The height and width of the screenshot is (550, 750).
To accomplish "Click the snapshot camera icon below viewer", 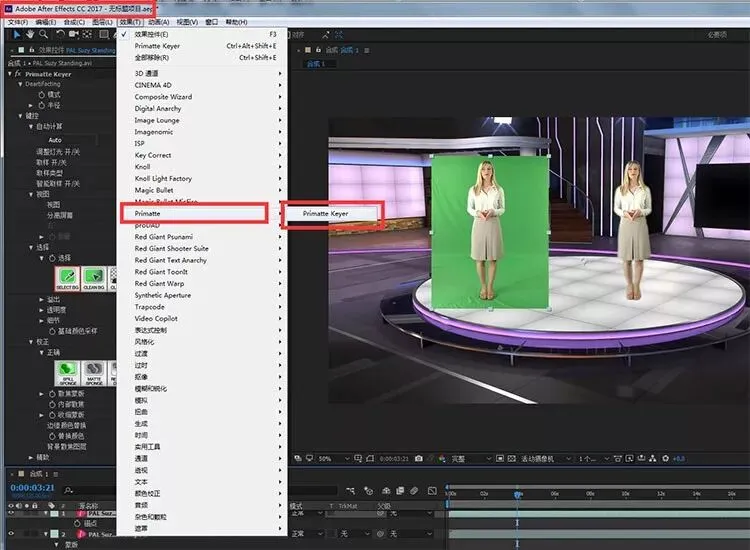I will pyautogui.click(x=418, y=459).
